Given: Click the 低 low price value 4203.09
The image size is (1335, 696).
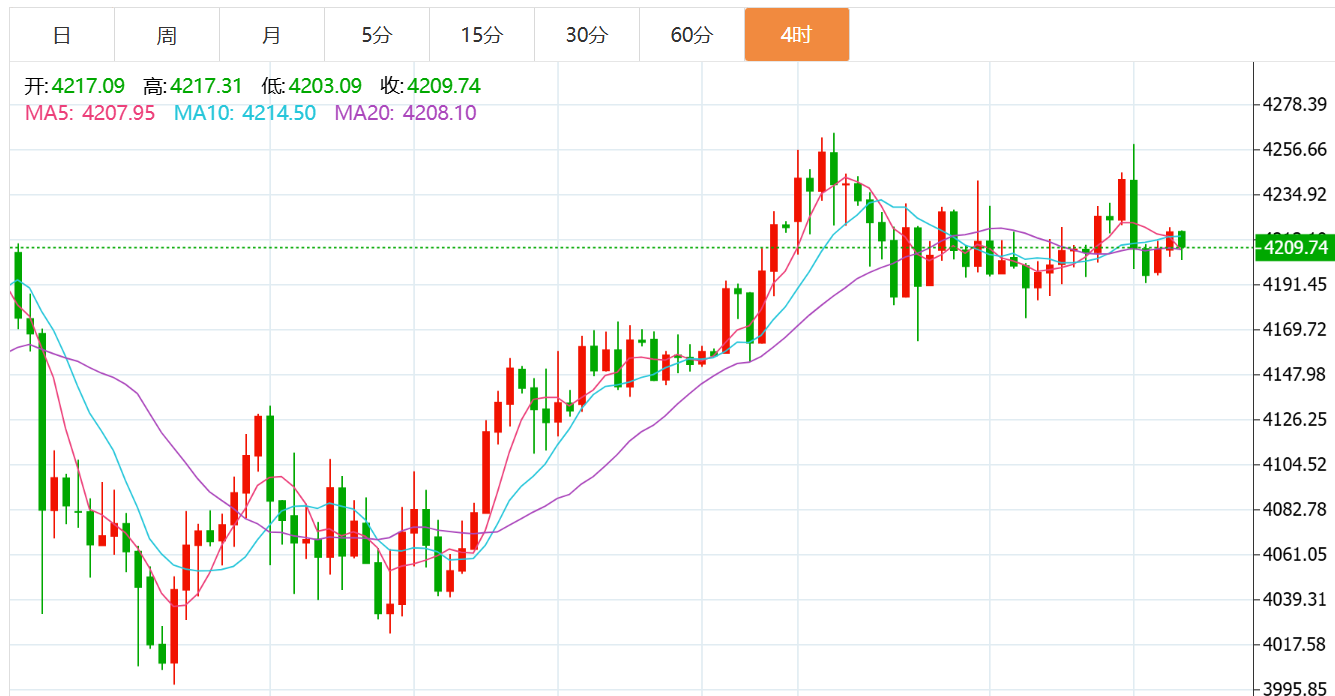Looking at the screenshot, I should (x=325, y=86).
